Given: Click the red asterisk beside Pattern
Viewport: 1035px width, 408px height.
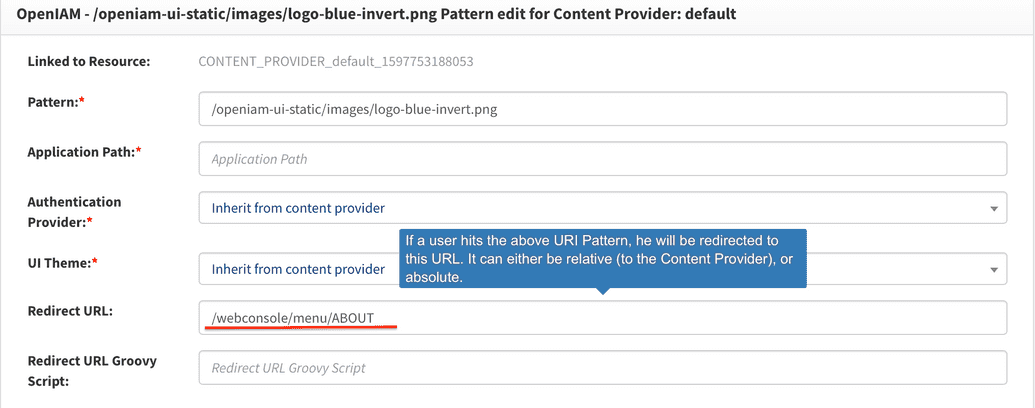Looking at the screenshot, I should coord(82,101).
